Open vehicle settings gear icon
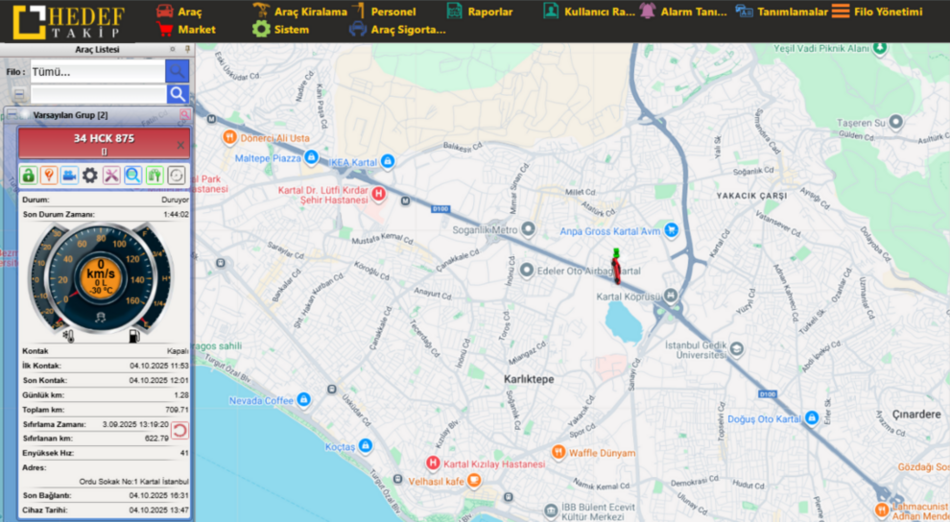The height and width of the screenshot is (522, 950). coord(90,175)
